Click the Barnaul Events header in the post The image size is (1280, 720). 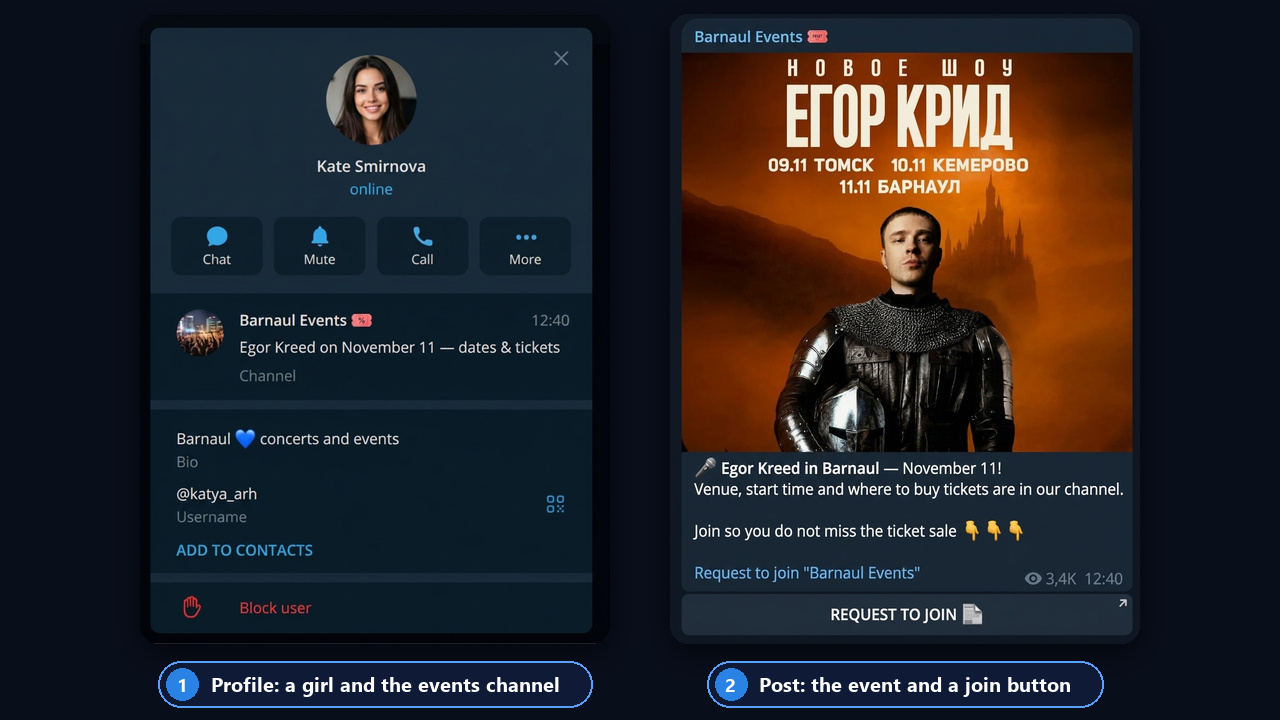coord(748,36)
